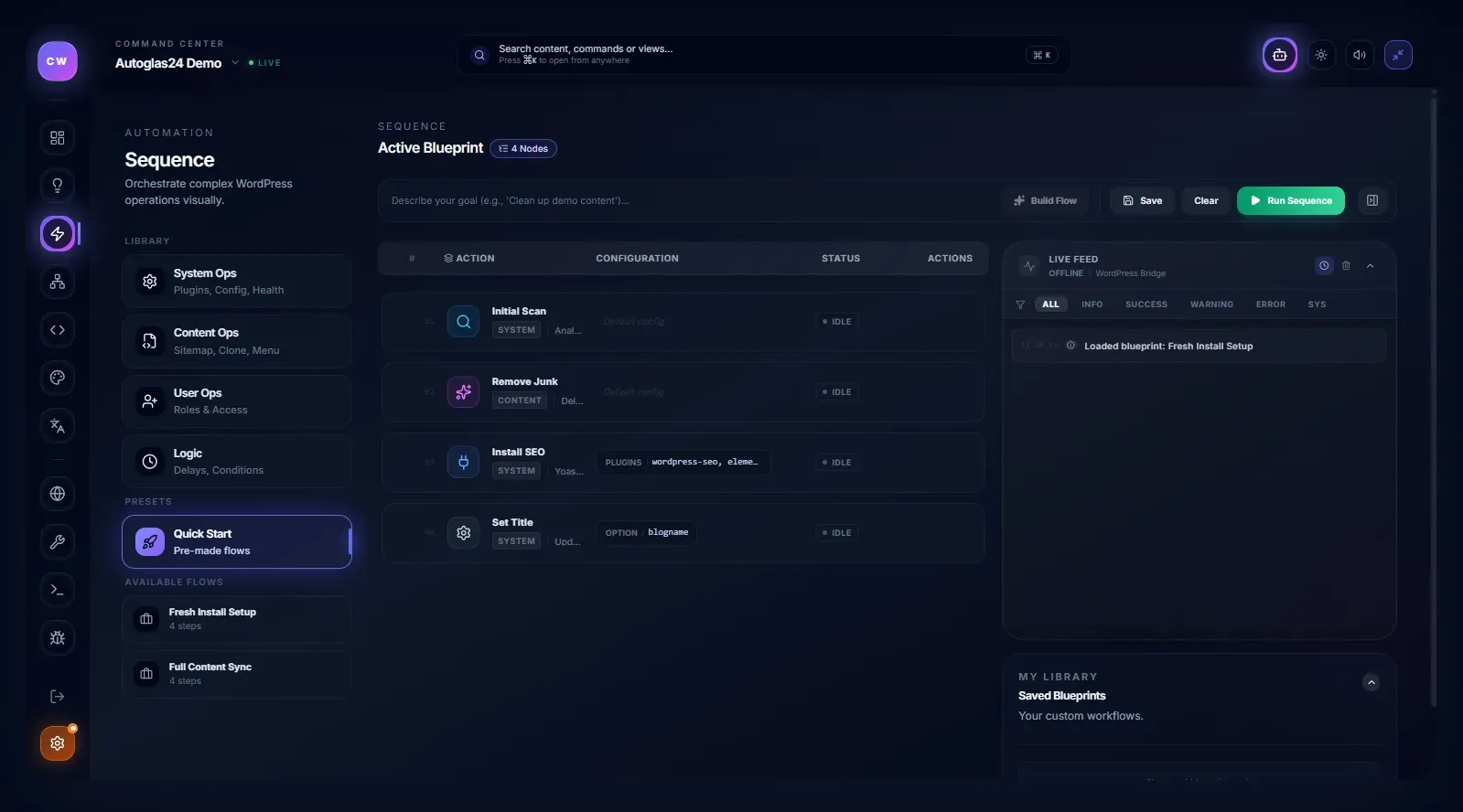Collapse the Live Feed panel
The image size is (1463, 812).
coord(1370,266)
